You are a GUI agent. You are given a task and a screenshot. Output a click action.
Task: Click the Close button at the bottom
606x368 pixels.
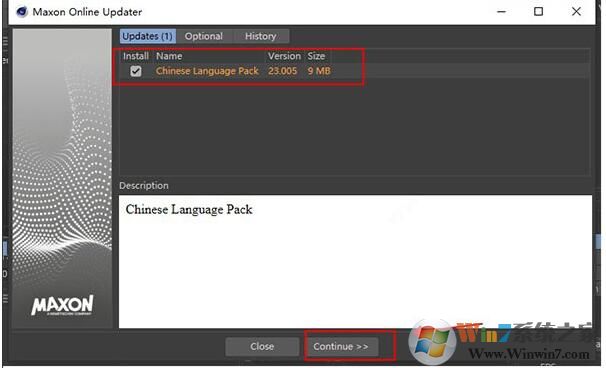coord(262,346)
